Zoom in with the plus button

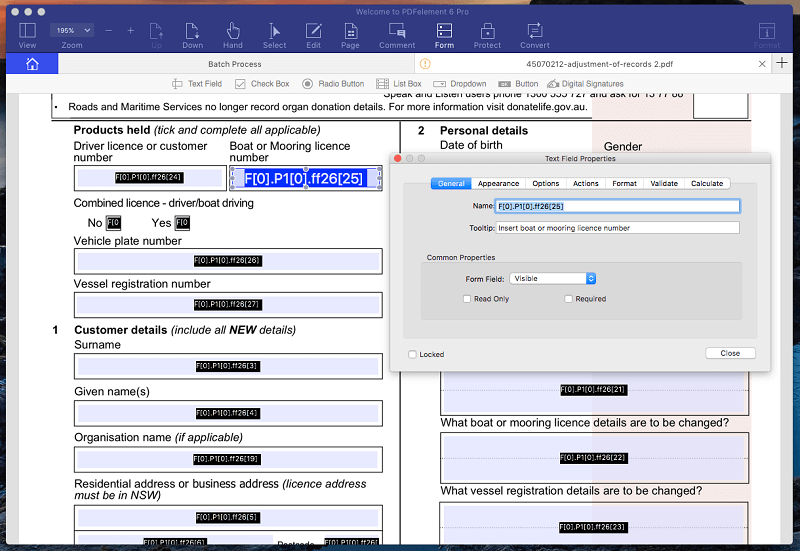pos(131,31)
